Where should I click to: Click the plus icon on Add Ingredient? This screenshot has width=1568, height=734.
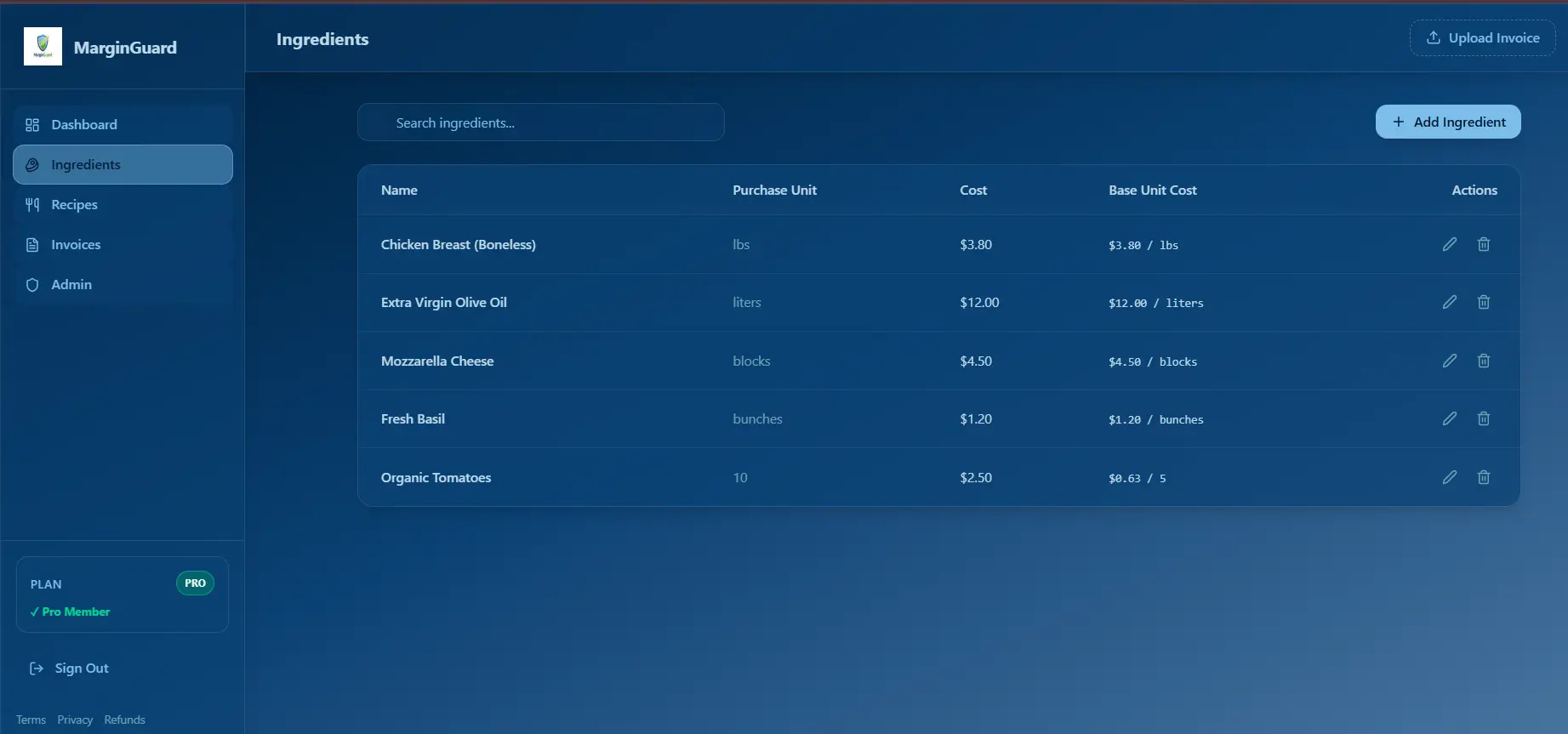(1399, 122)
